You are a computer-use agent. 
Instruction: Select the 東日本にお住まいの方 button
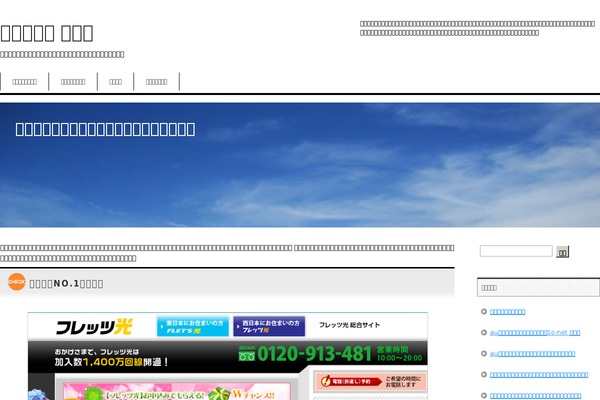(193, 326)
